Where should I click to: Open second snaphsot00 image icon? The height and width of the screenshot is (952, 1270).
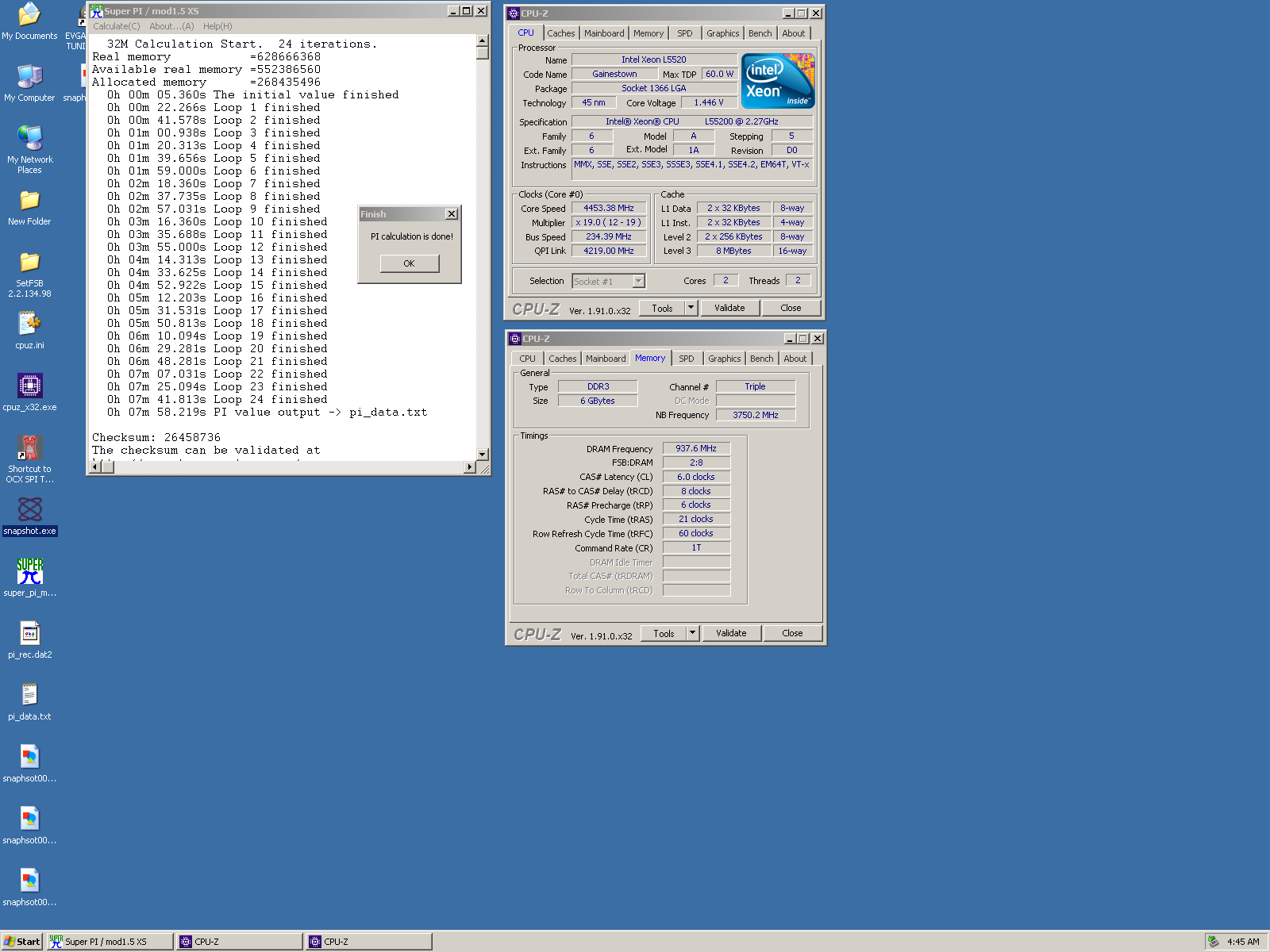29,825
